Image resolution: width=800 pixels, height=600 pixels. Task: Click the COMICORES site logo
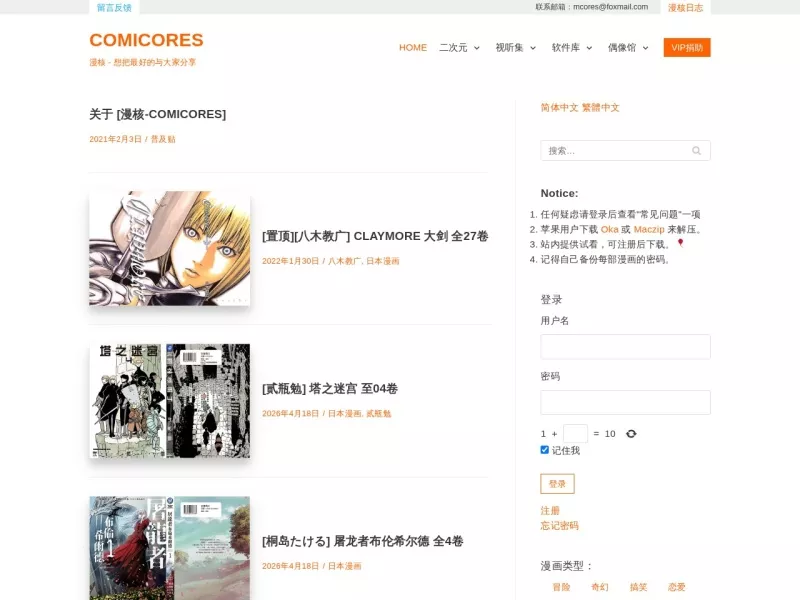point(146,40)
